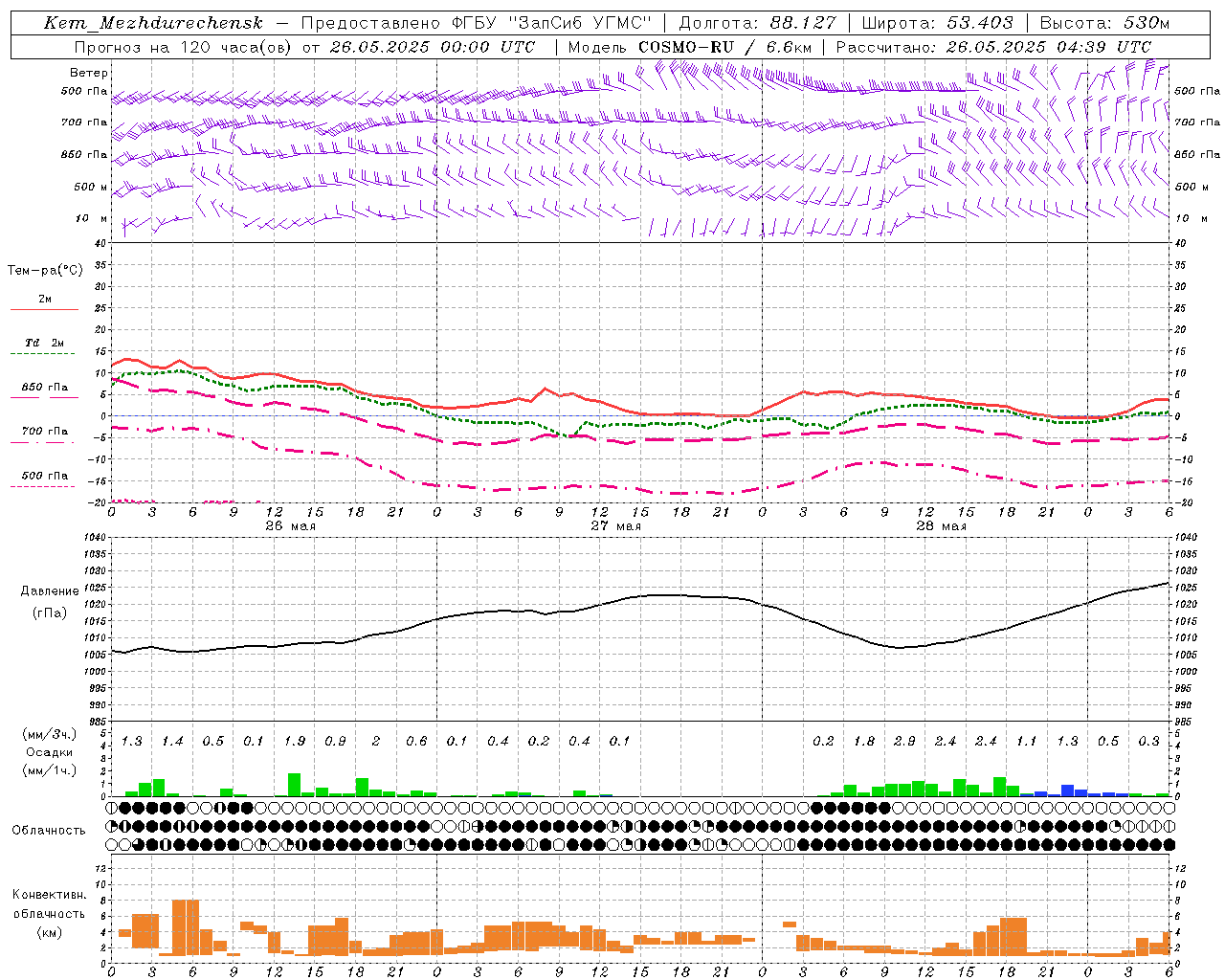
Task: Click the 1.8 precipitation value
Action: point(864,742)
